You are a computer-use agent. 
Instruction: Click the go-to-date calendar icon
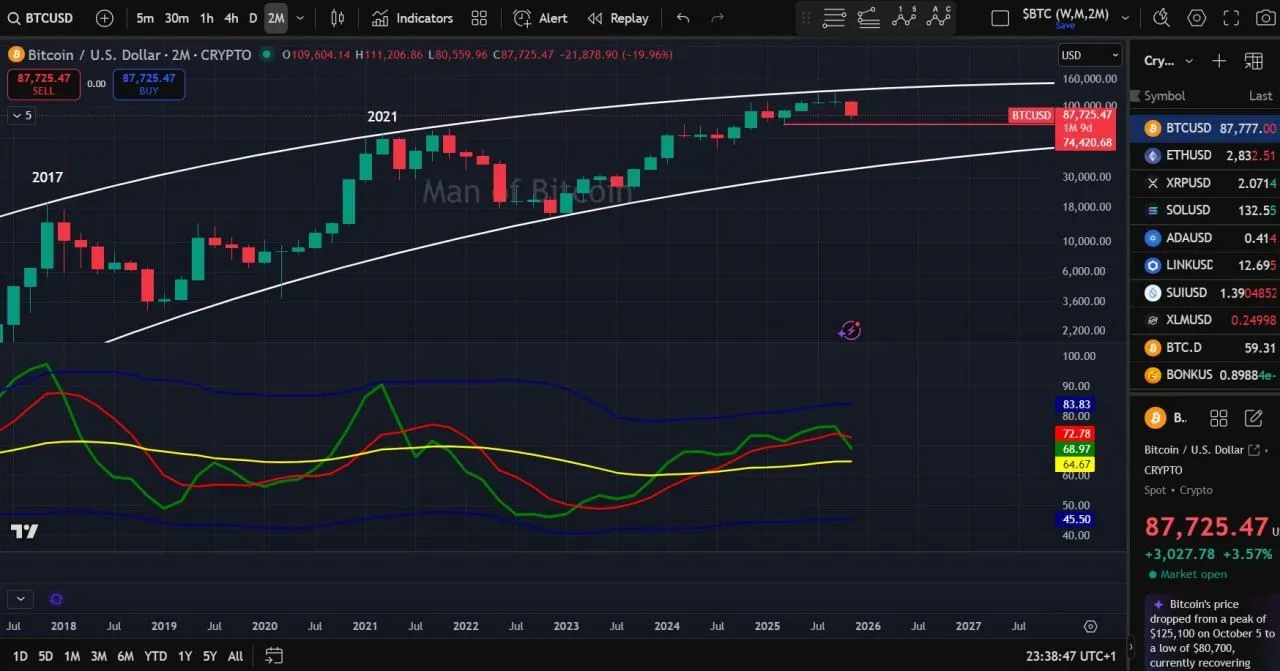273,656
